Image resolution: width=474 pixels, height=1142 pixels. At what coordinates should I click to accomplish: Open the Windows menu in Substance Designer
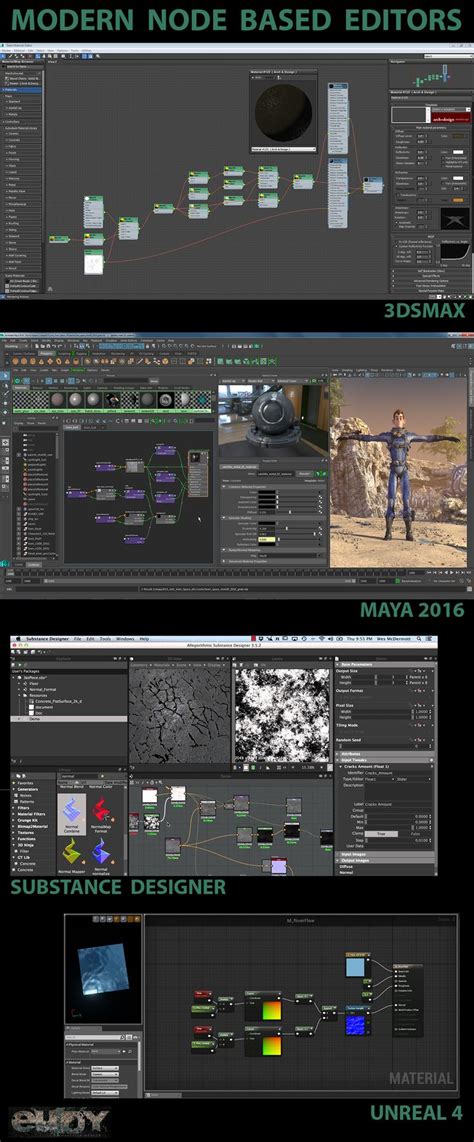click(x=125, y=639)
